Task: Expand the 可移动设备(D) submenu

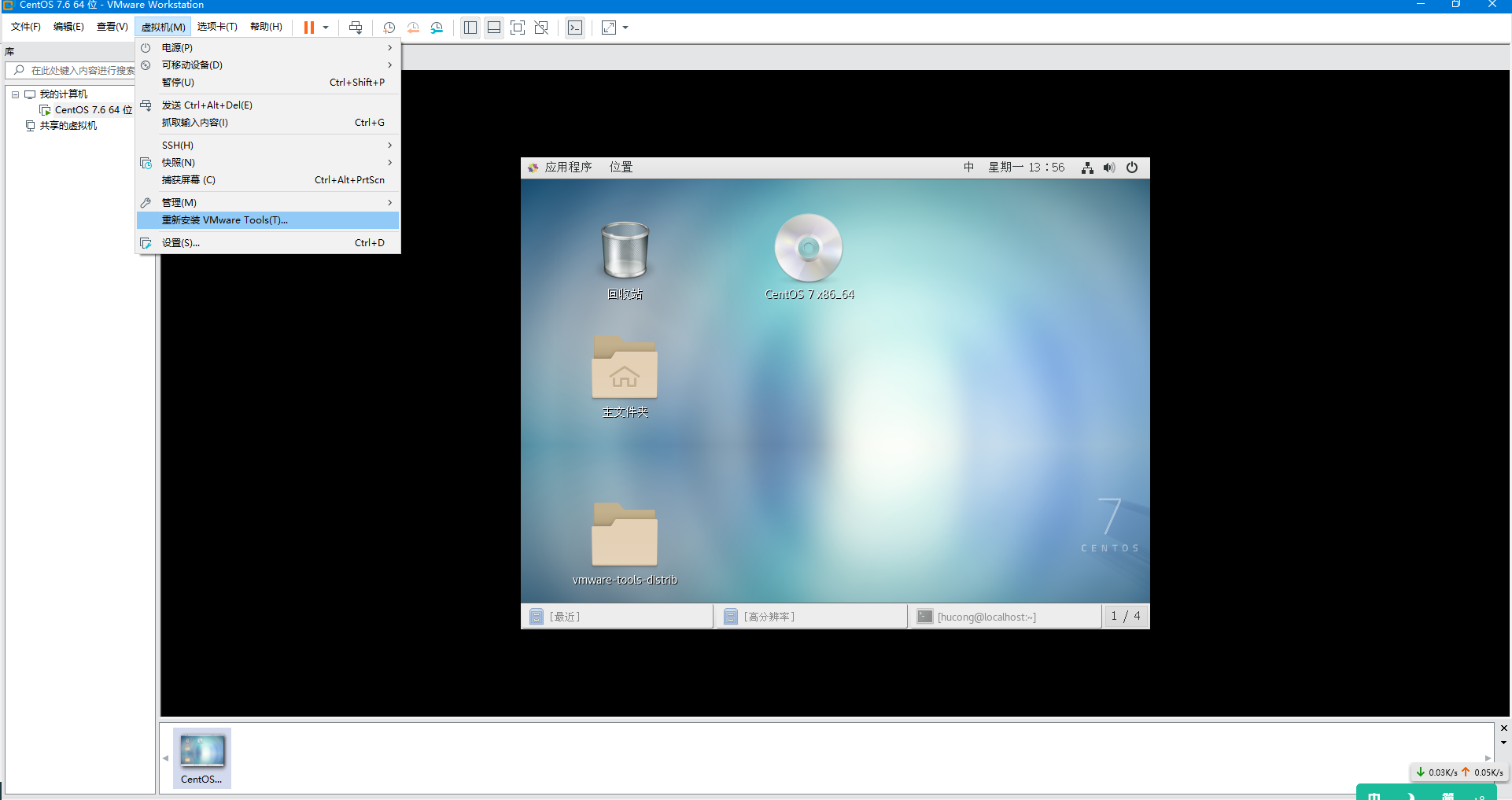Action: [267, 65]
